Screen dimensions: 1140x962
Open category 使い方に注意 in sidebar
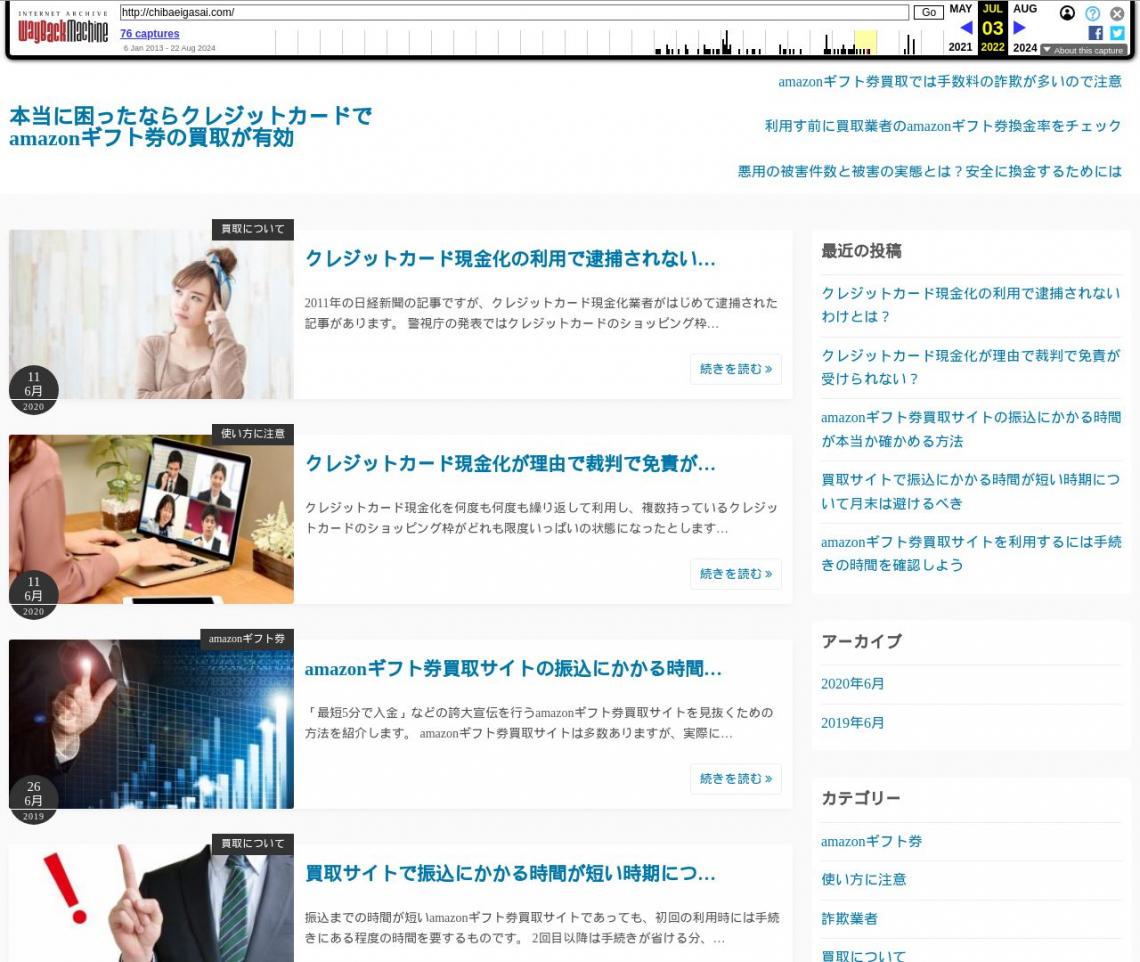click(x=864, y=880)
